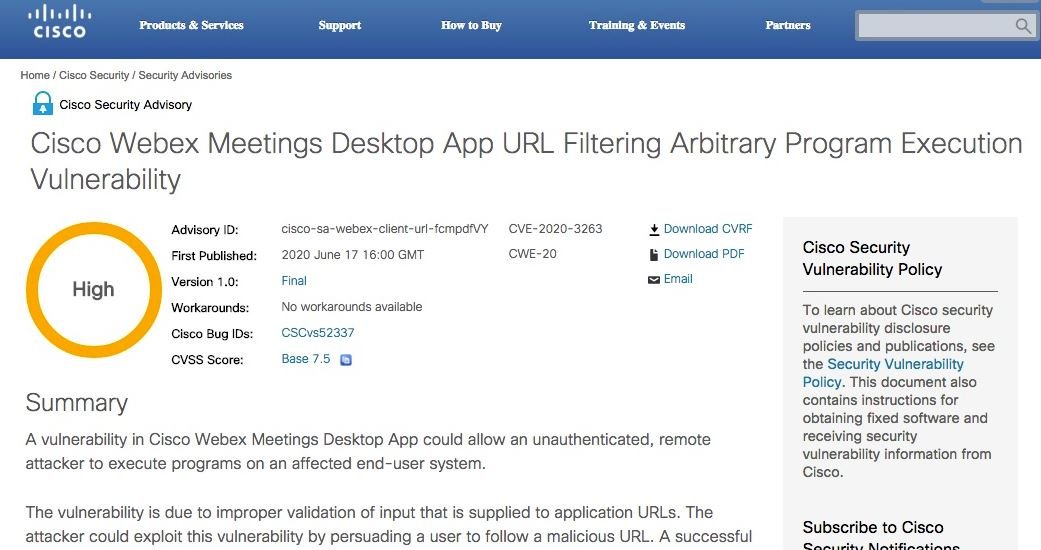Open the Final version link

pyautogui.click(x=294, y=281)
